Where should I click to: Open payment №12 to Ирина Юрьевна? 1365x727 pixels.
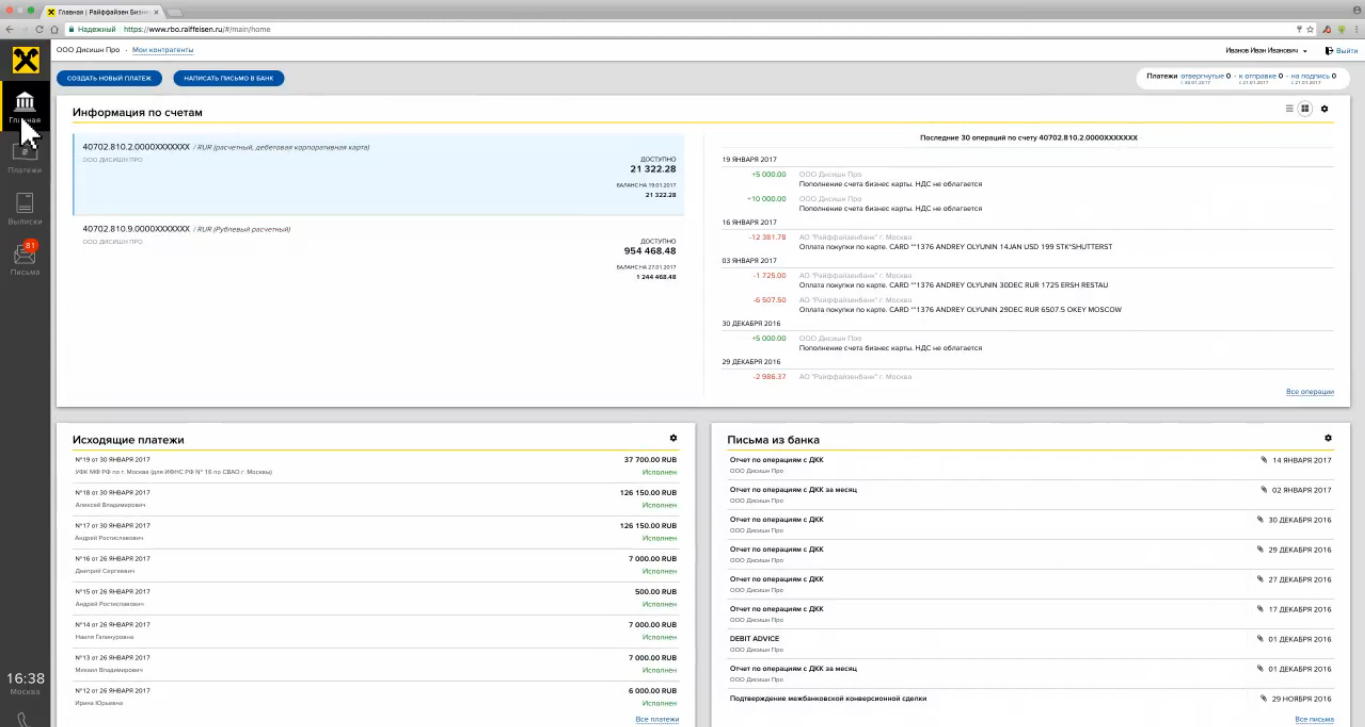pyautogui.click(x=376, y=696)
